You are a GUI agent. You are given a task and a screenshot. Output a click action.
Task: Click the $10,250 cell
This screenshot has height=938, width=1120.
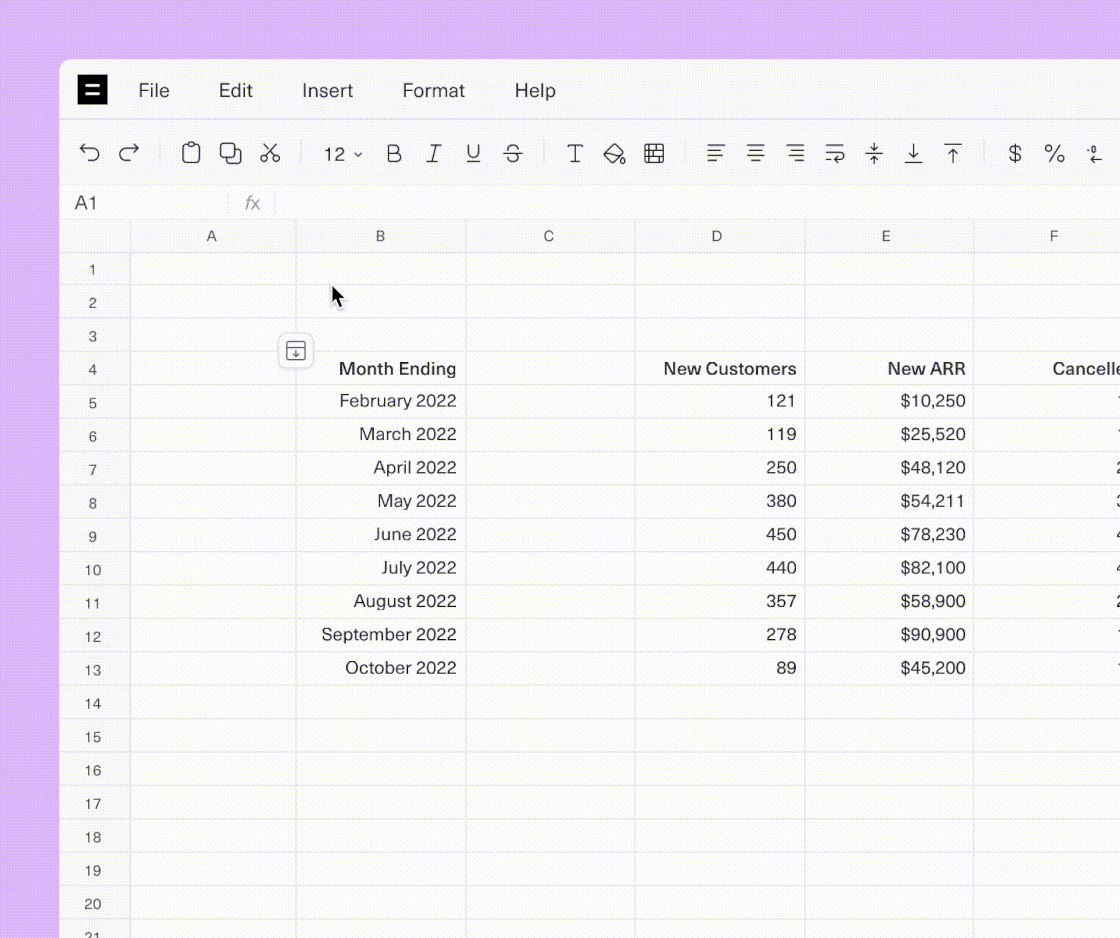889,401
